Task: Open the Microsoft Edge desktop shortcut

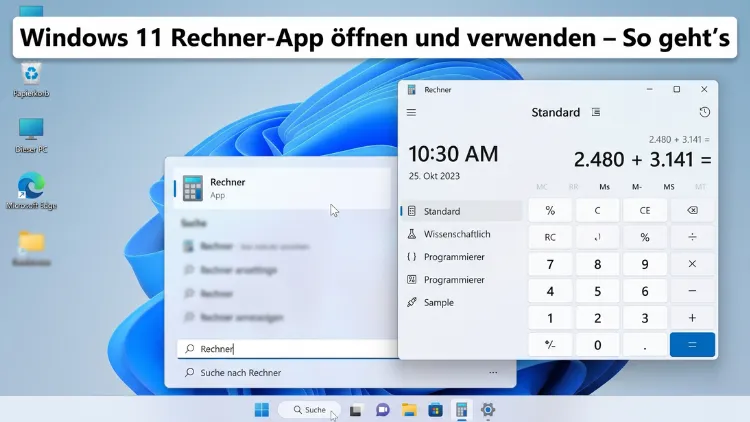Action: 31,191
